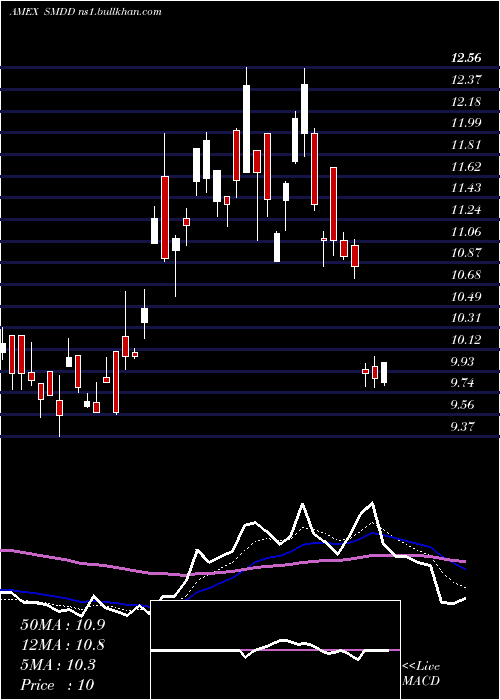Image resolution: width=500 pixels, height=700 pixels.
Task: Click the <<Live MACD label
Action: (421, 674)
